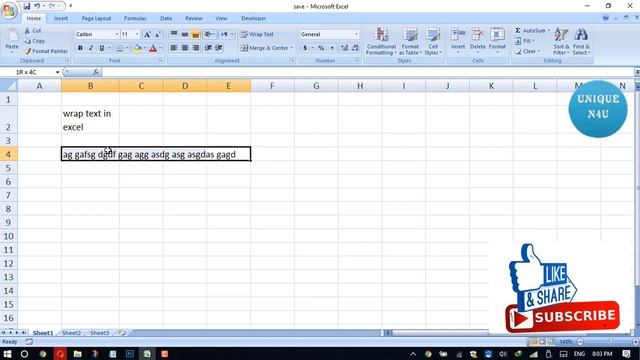The width and height of the screenshot is (640, 360).
Task: Activate the Format Painter
Action: 46,51
